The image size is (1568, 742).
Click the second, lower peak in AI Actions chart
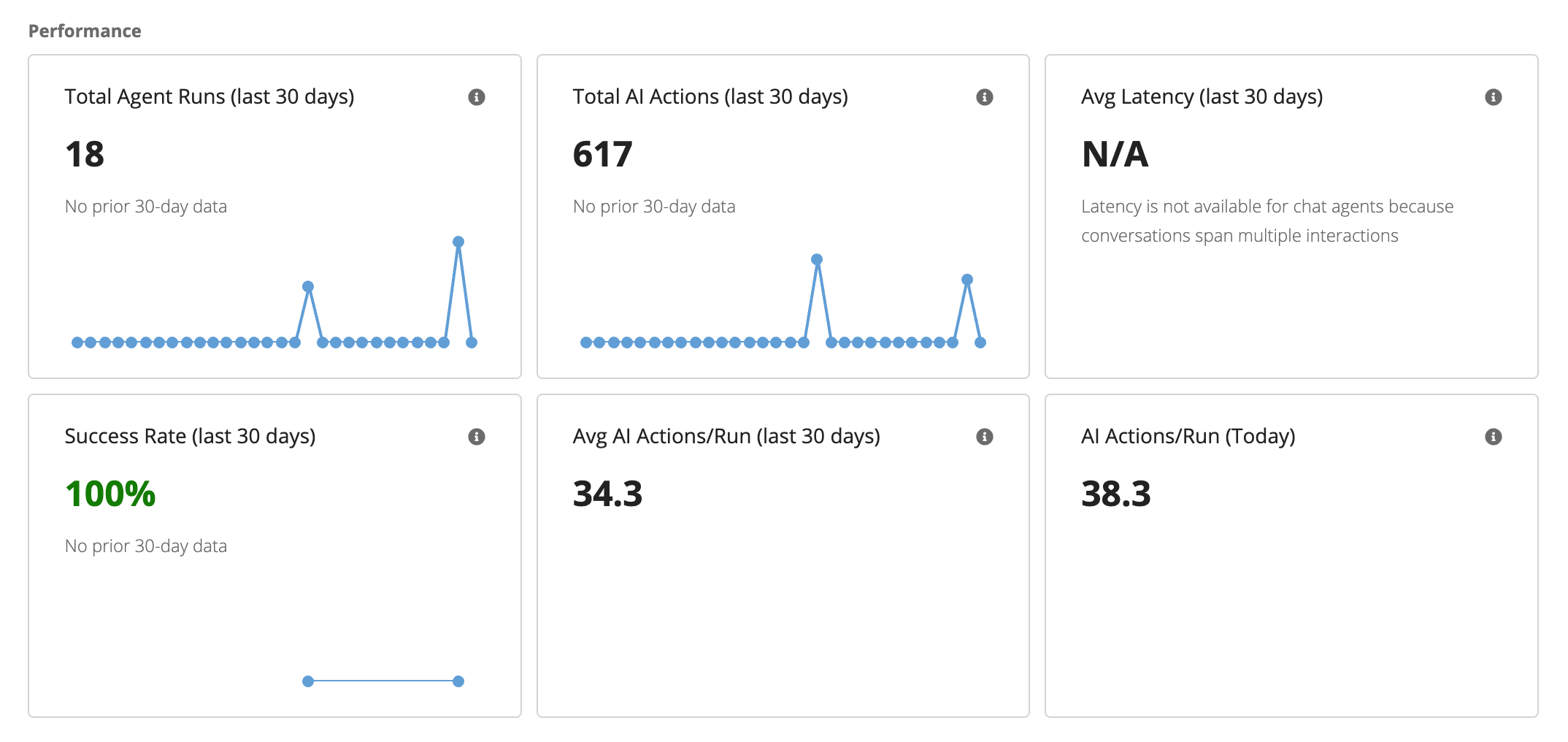pyautogui.click(x=967, y=280)
